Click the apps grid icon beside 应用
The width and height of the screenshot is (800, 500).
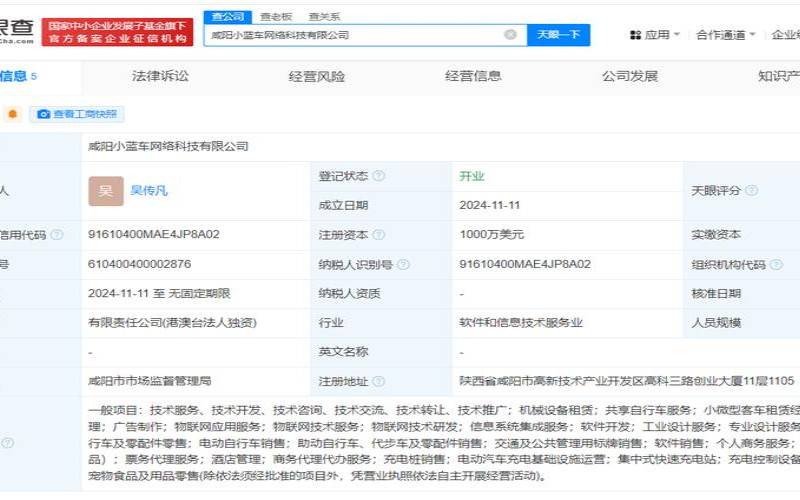point(635,35)
